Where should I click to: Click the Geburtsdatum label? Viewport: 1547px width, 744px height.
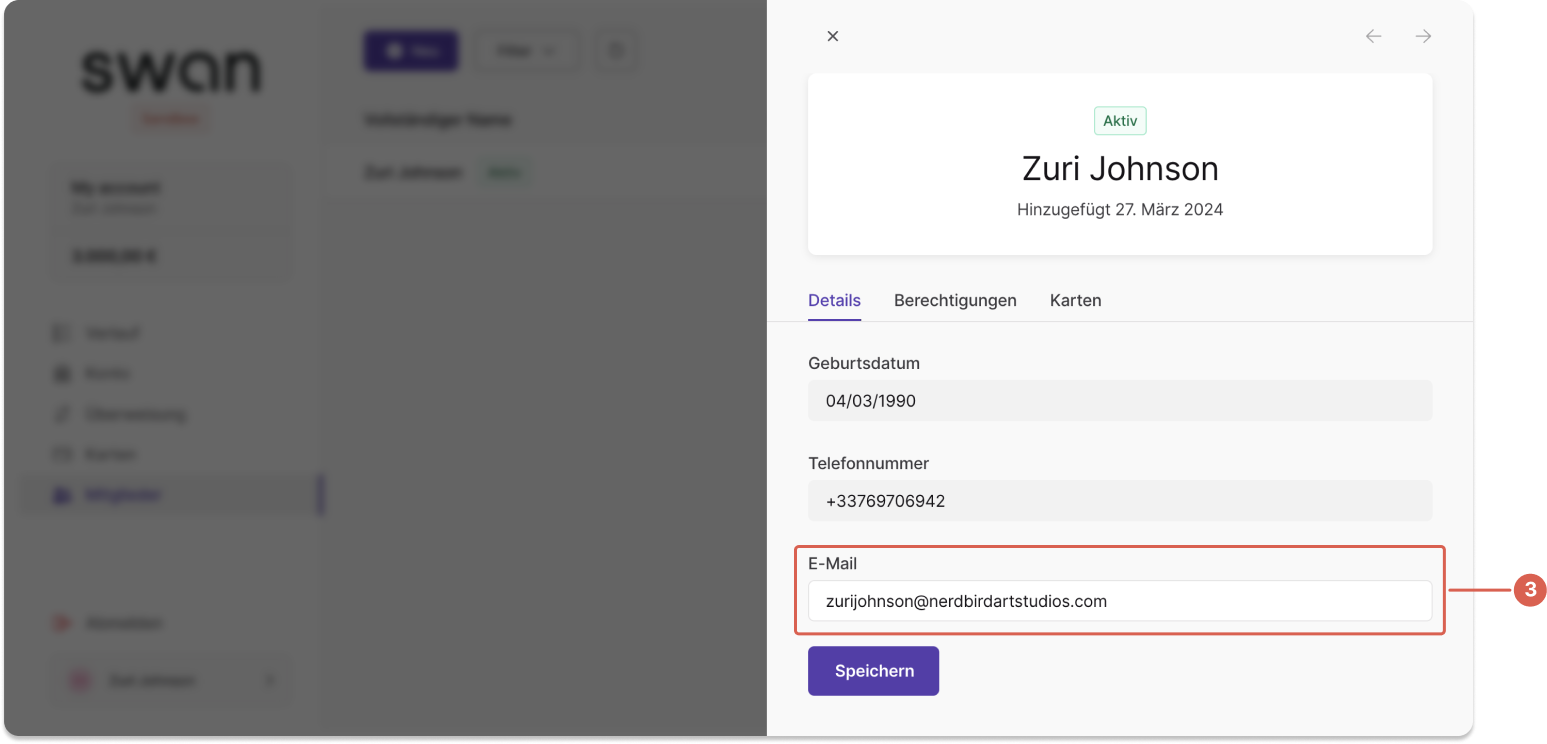[864, 363]
